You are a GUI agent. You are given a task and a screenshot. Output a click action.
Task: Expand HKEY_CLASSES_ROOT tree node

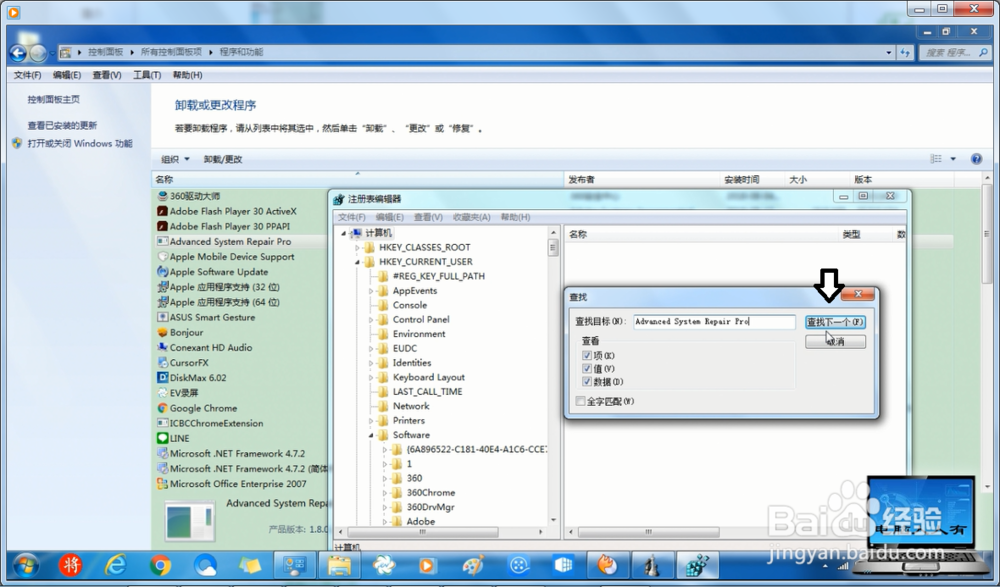click(358, 248)
